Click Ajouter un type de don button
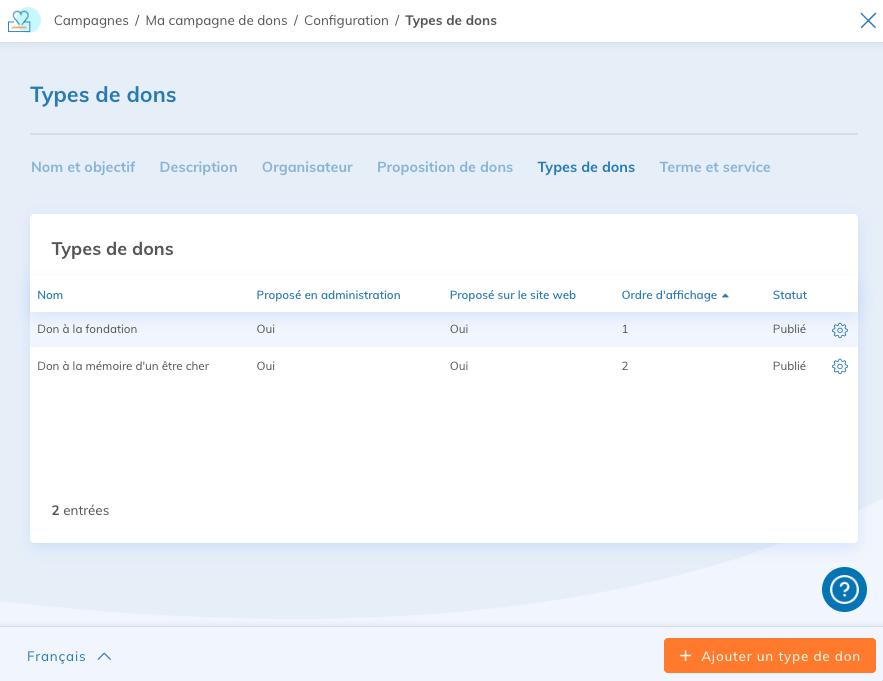The height and width of the screenshot is (681, 883). coord(769,657)
